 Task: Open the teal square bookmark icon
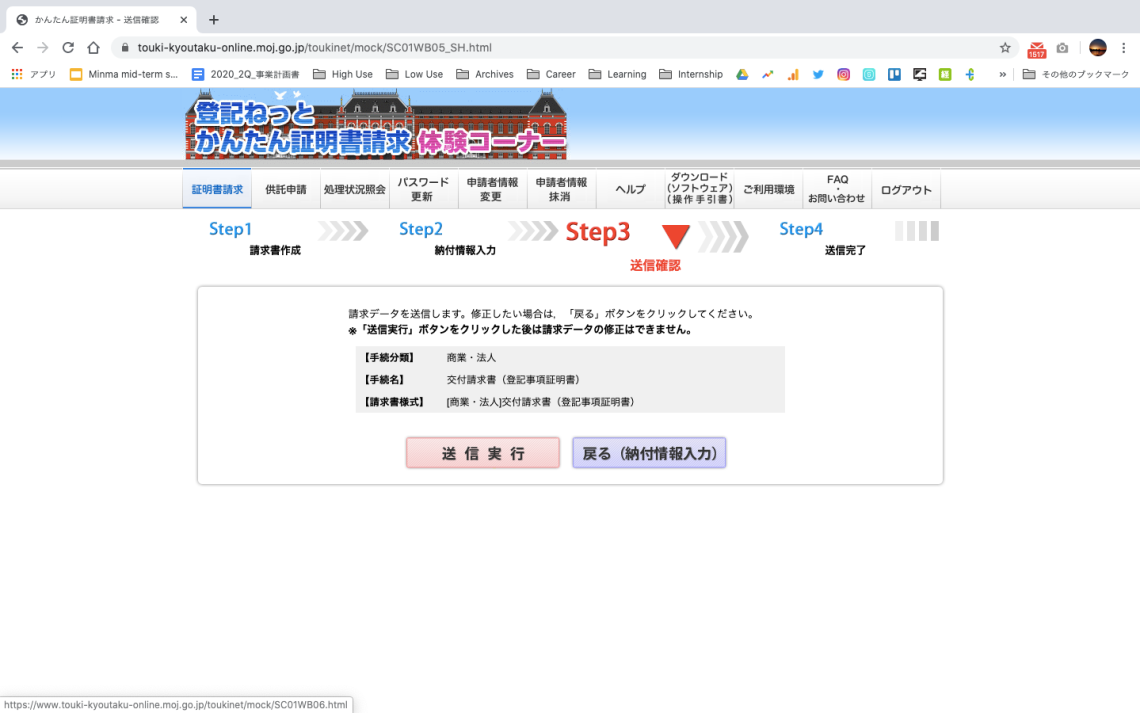(x=869, y=74)
